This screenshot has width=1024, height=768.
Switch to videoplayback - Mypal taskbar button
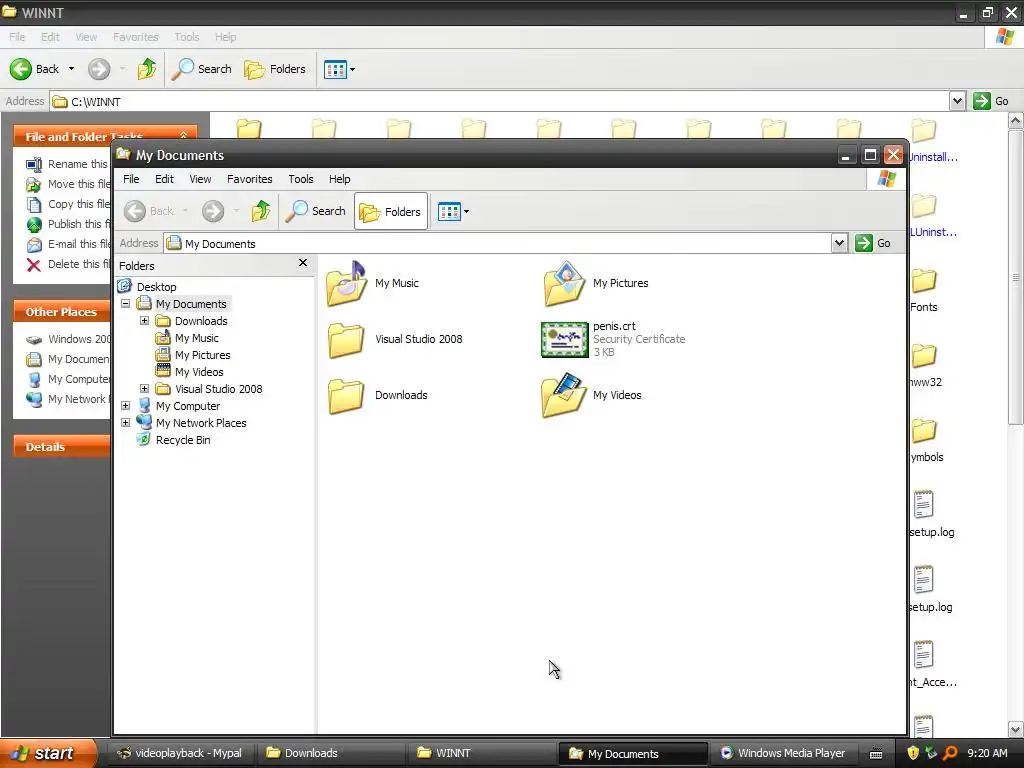[x=179, y=753]
